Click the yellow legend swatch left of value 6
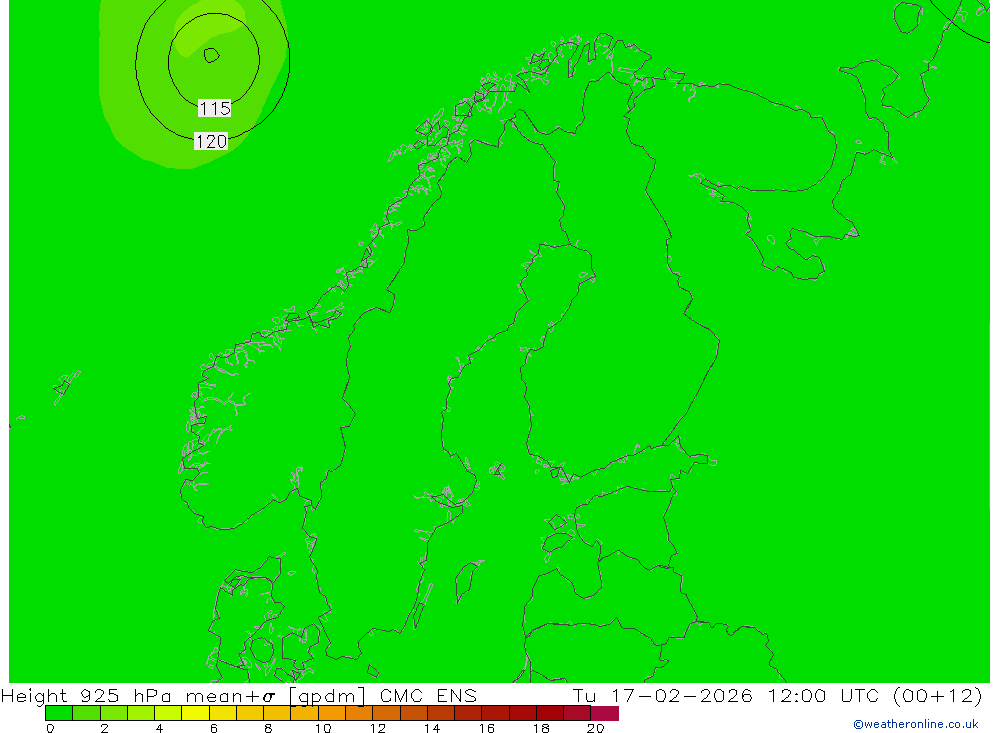 [195, 713]
